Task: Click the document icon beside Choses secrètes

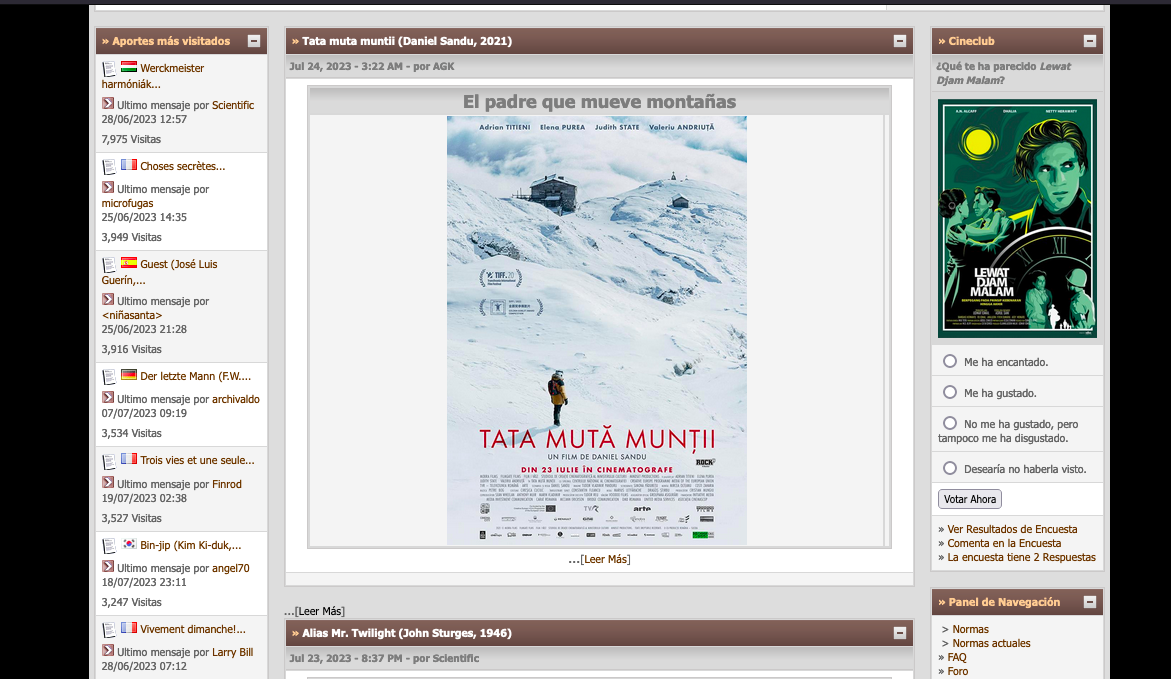Action: 109,167
